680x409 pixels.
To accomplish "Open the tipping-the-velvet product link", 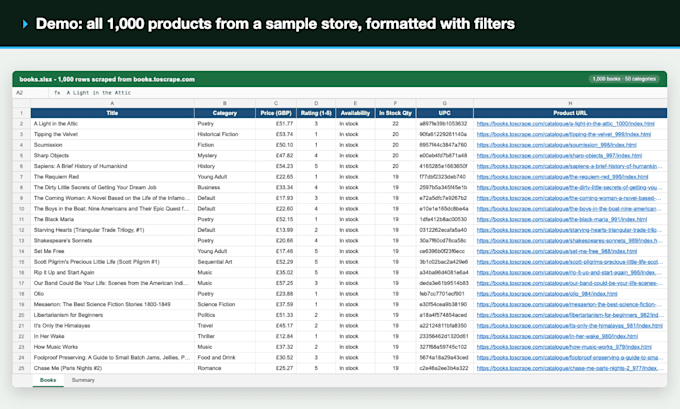I will [x=564, y=134].
